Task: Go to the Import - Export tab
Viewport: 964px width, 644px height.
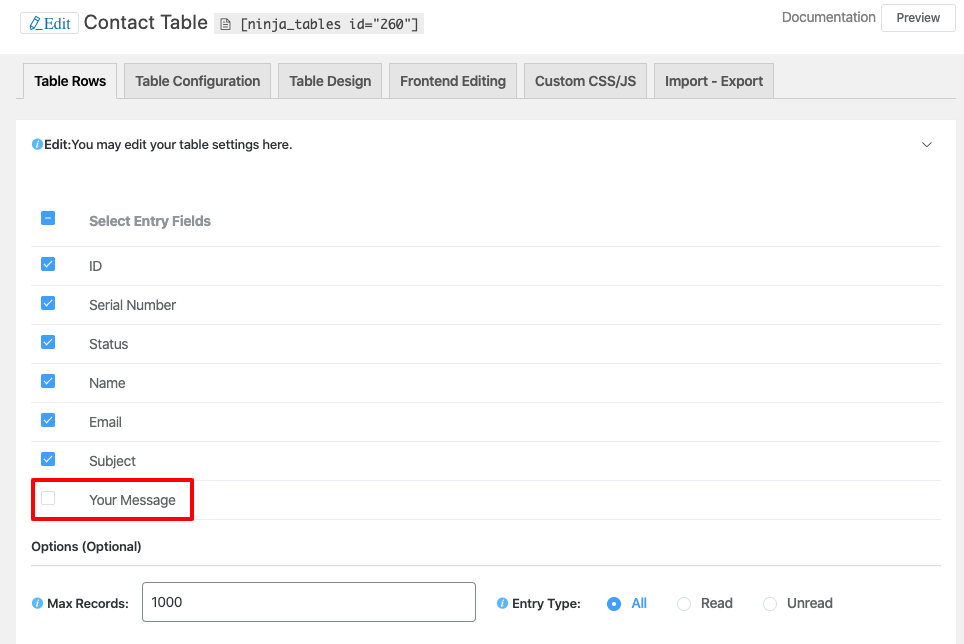Action: point(714,81)
